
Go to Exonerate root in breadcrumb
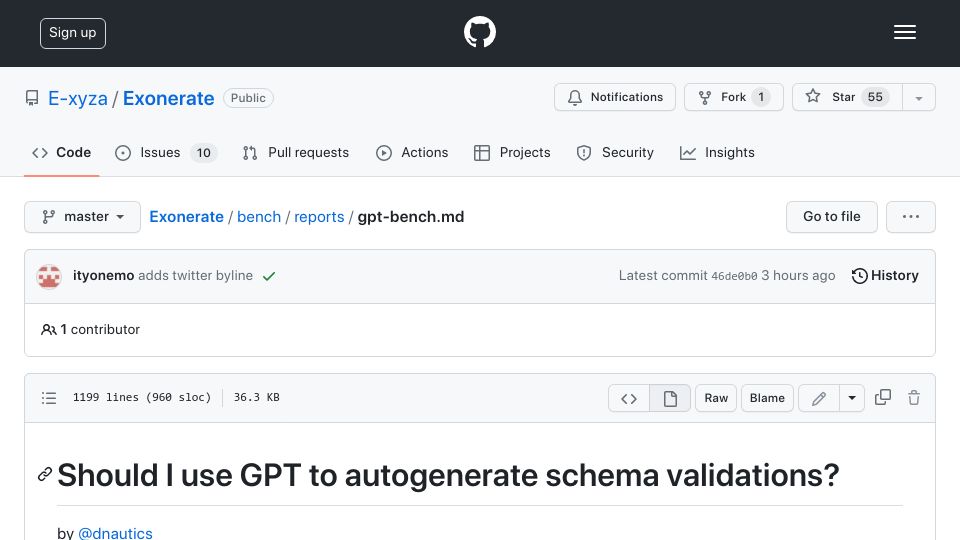[x=186, y=217]
